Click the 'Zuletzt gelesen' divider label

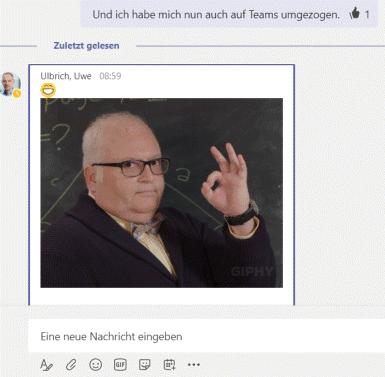tap(86, 46)
